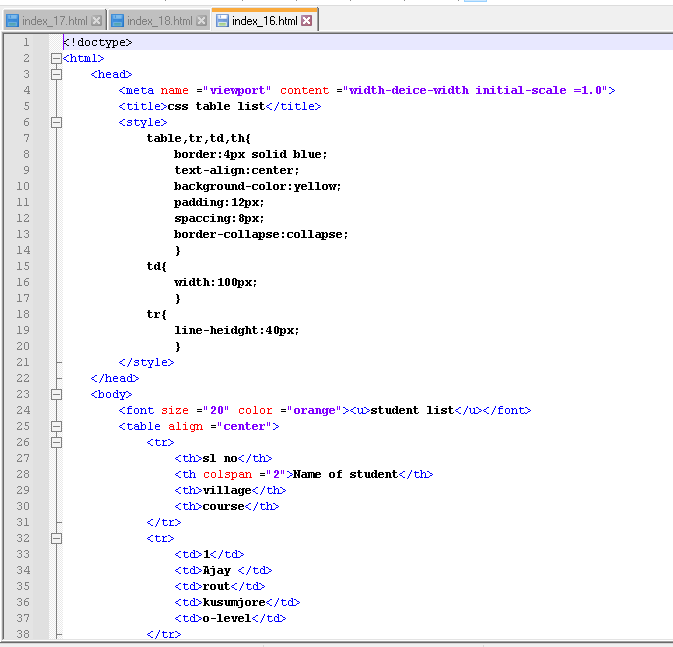Switch to the index_17.html tab
This screenshot has height=647, width=673.
point(54,20)
